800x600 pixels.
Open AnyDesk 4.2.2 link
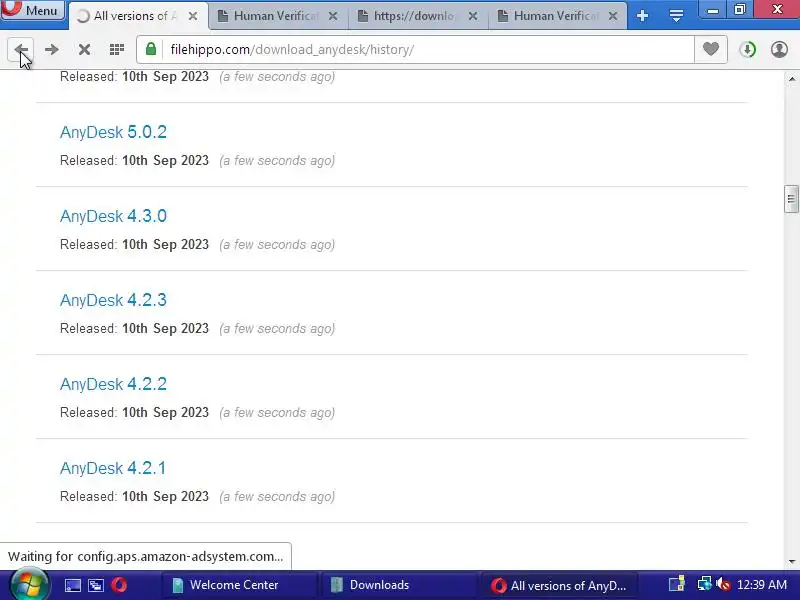[113, 384]
